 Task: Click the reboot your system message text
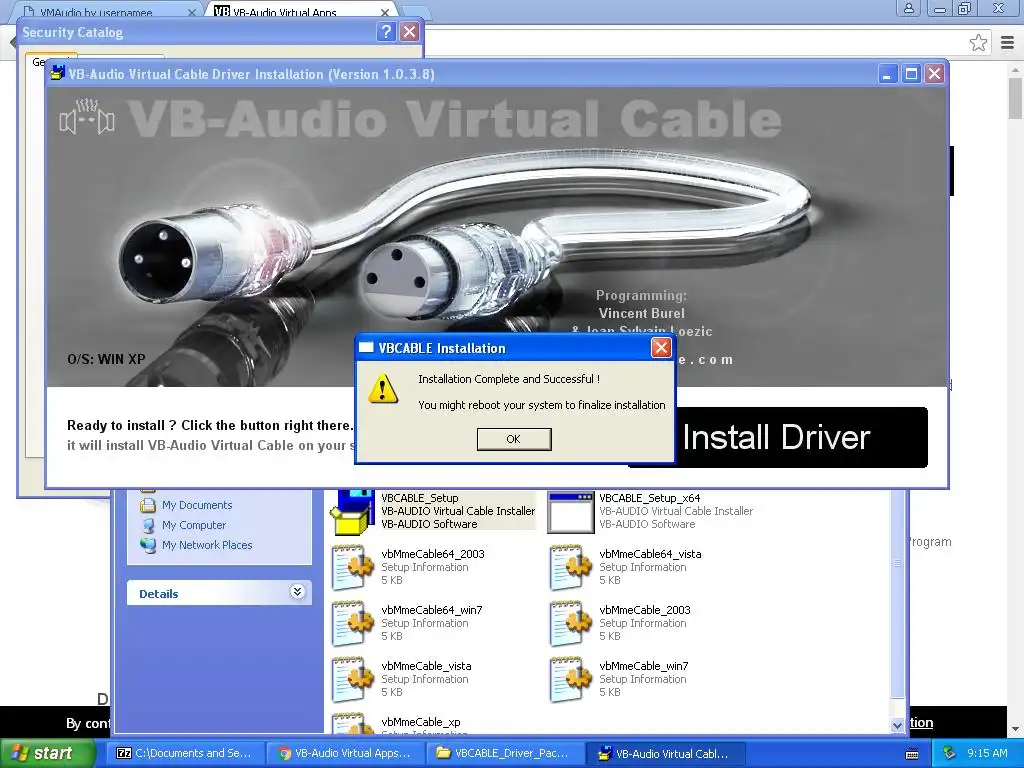tap(542, 405)
